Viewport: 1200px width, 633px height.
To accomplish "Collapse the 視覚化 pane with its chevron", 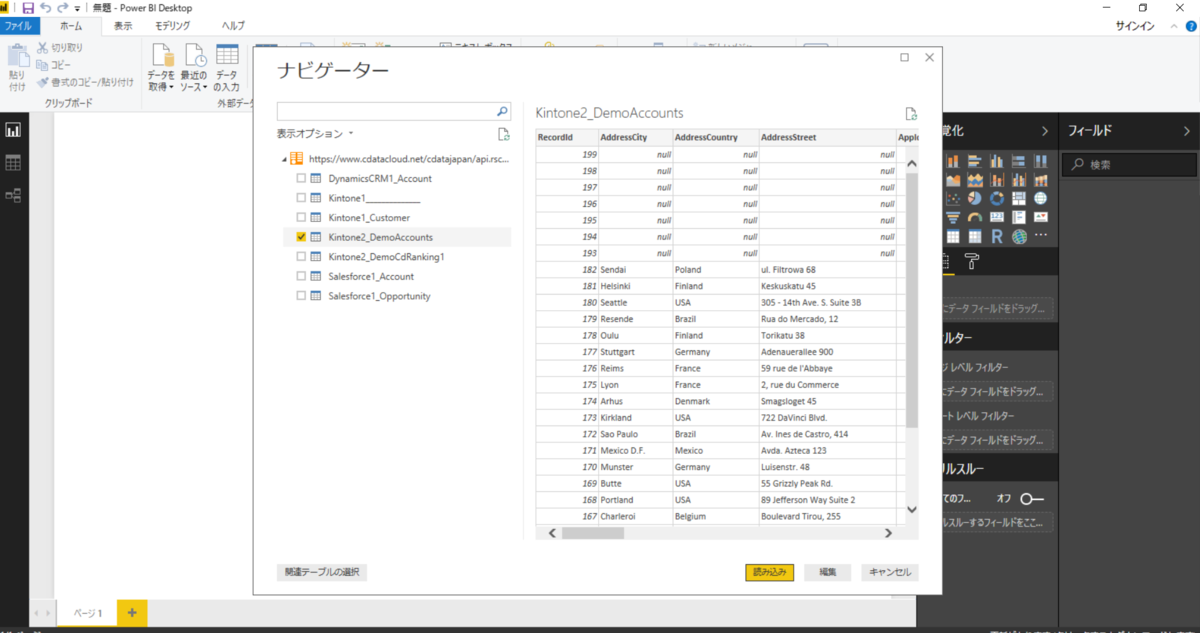I will click(x=1046, y=130).
